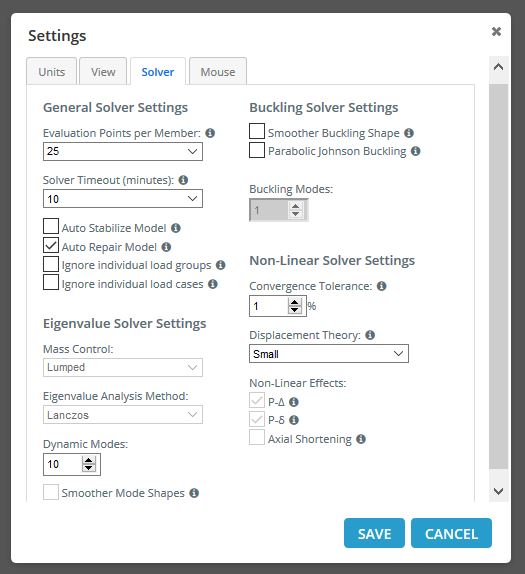Open Solver Timeout minutes dropdown
Image resolution: width=525 pixels, height=574 pixels.
(123, 199)
